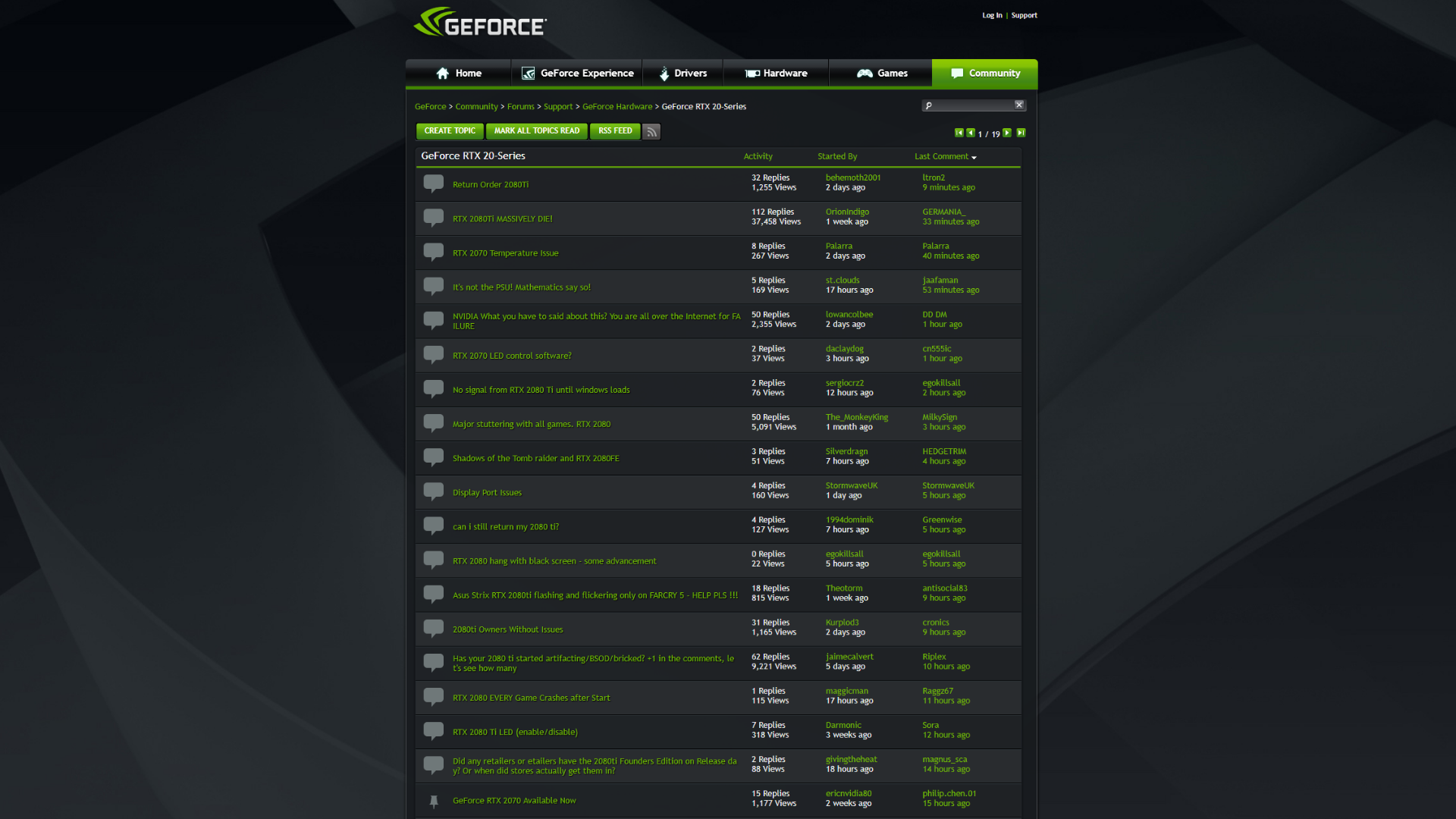Screen dimensions: 1456x819
Task: View last commenter antisocial83 profile
Action: [x=945, y=588]
